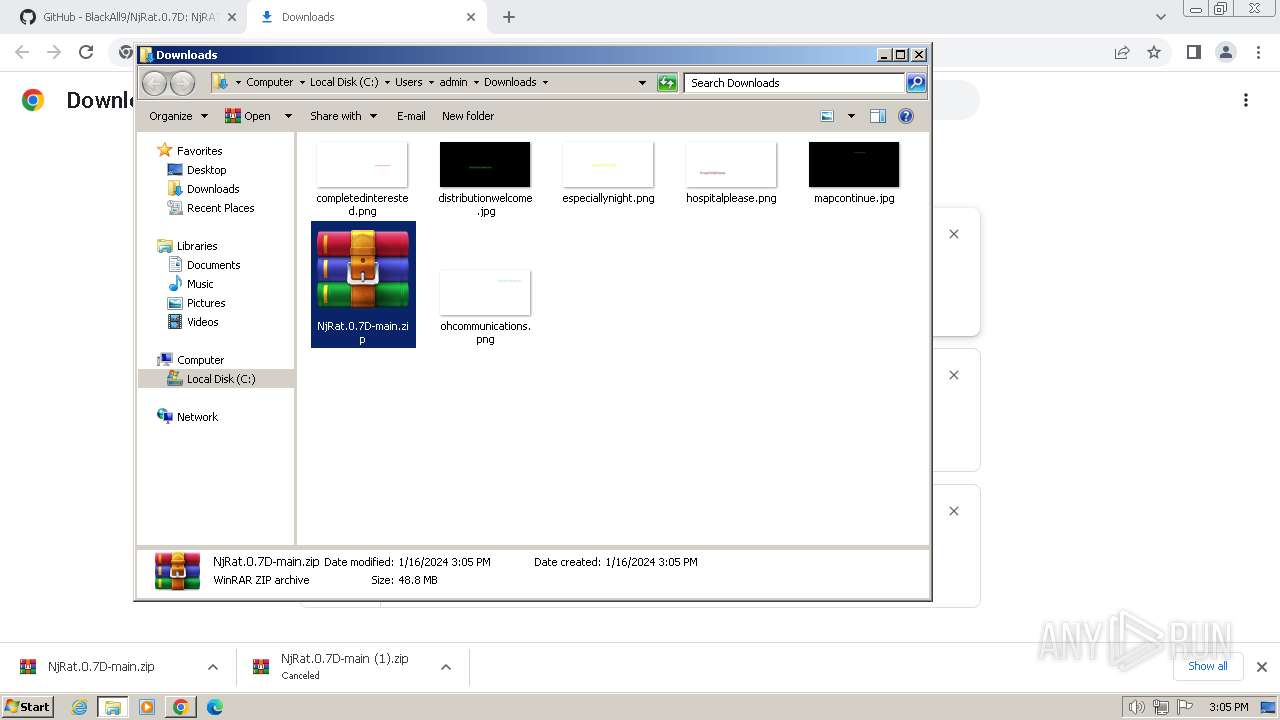Viewport: 1280px width, 720px height.
Task: Create a New folder
Action: coord(468,116)
